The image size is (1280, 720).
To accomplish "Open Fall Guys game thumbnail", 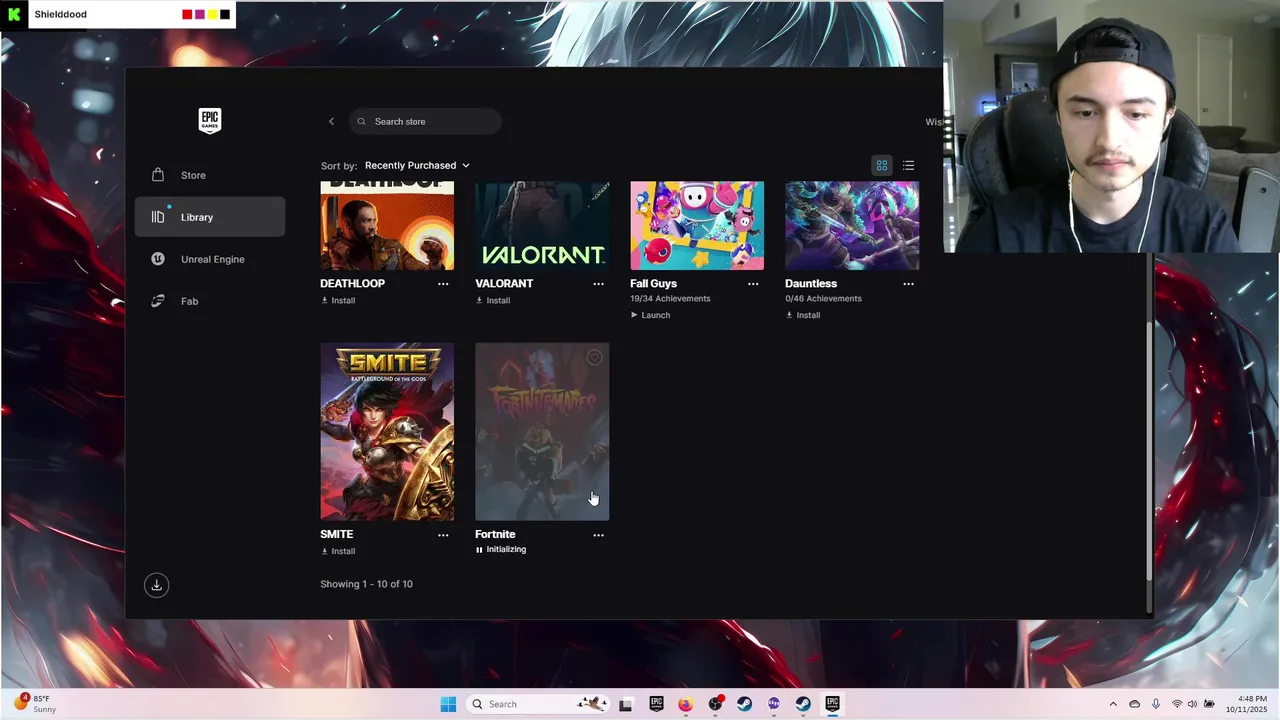I will (697, 226).
